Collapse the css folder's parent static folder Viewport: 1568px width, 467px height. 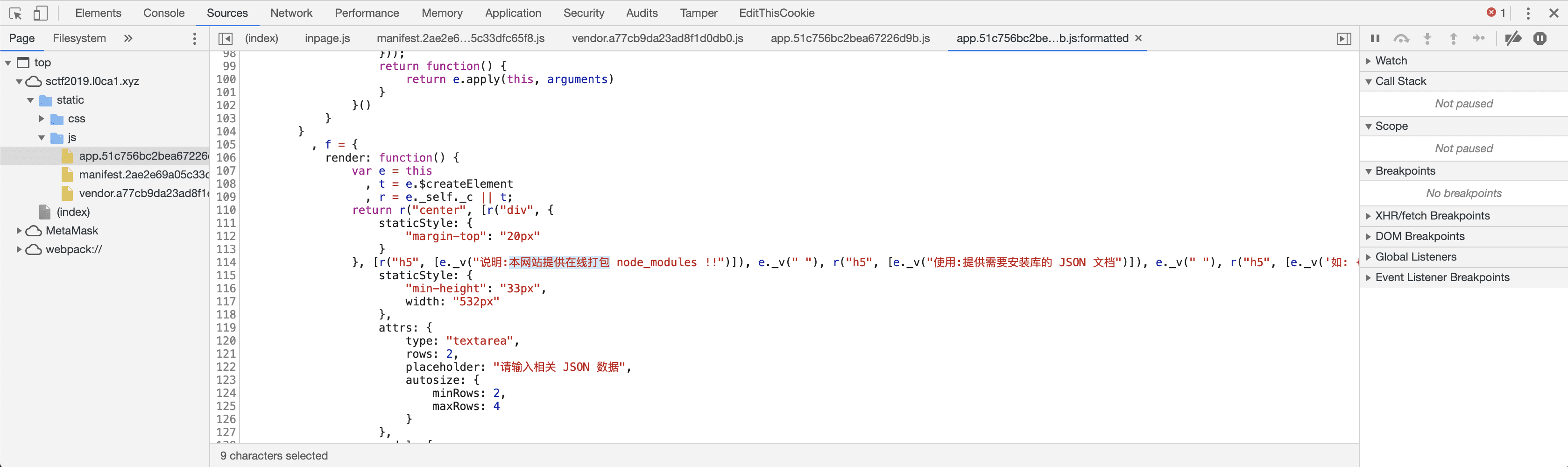[30, 100]
